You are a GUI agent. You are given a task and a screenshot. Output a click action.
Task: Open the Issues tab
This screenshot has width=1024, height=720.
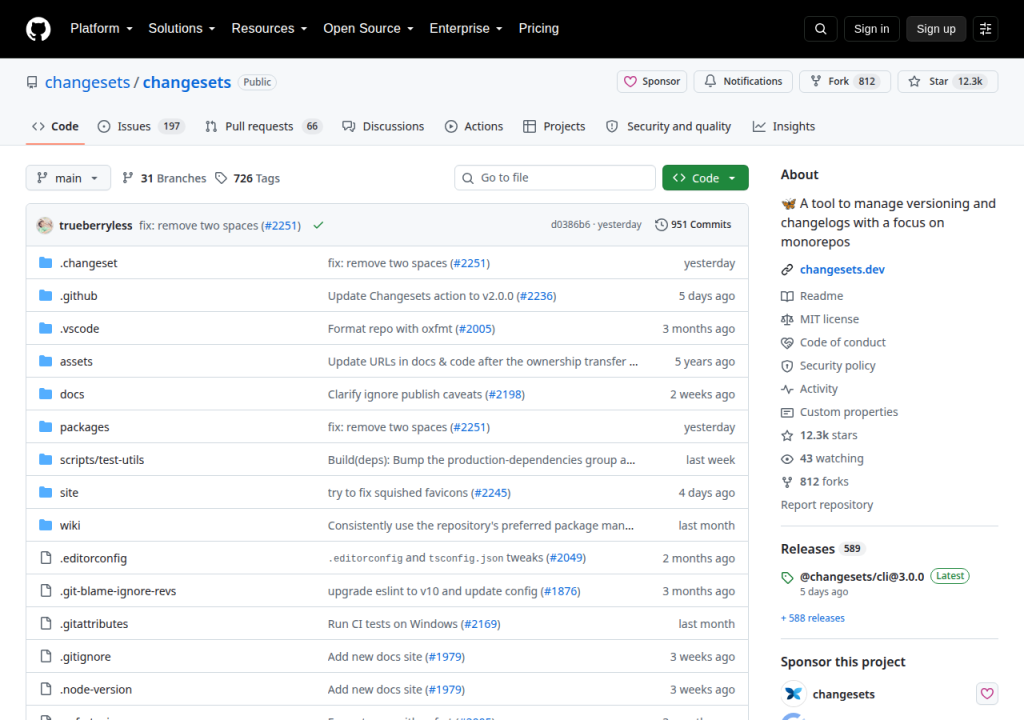[x=141, y=126]
